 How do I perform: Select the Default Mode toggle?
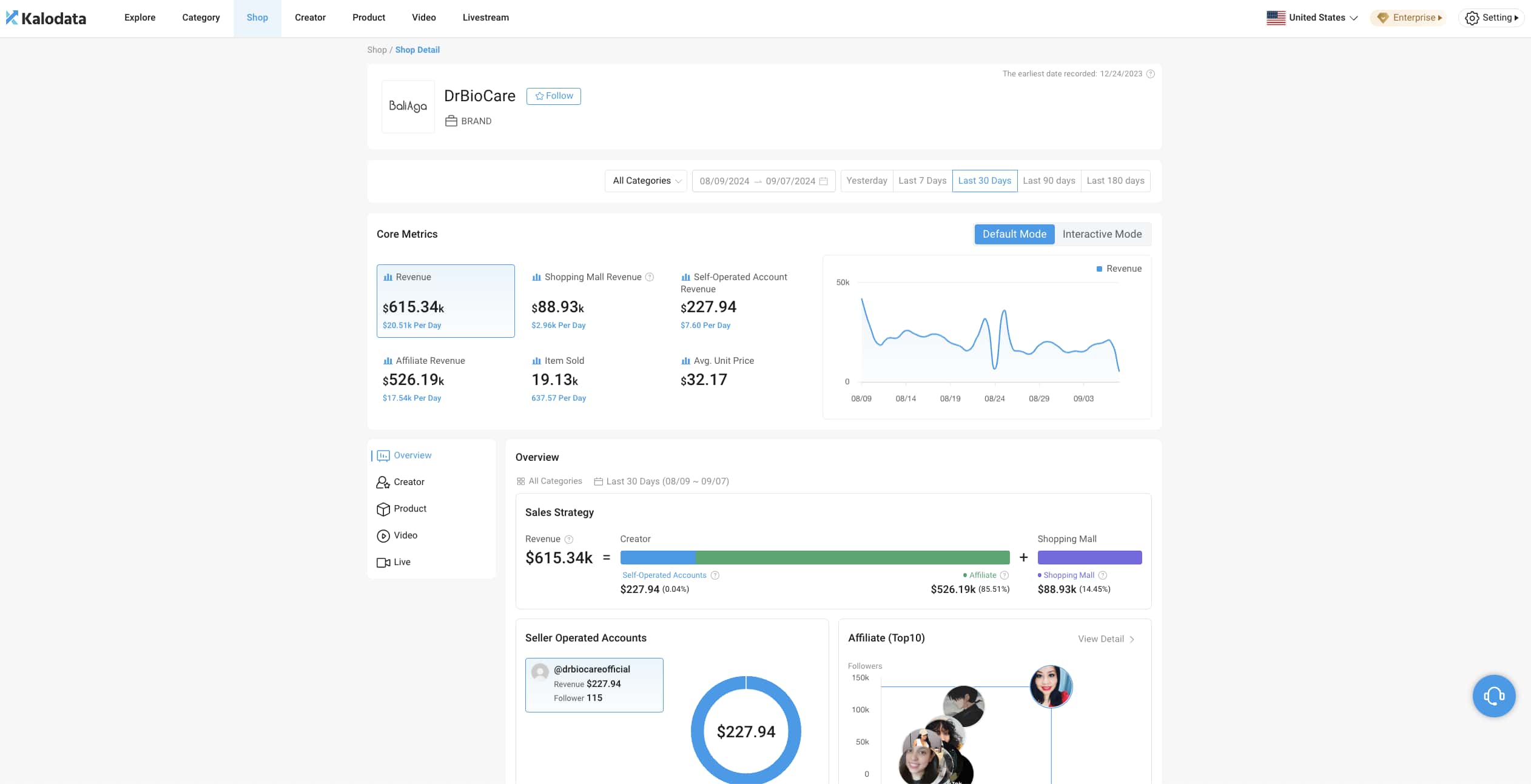coord(1014,234)
